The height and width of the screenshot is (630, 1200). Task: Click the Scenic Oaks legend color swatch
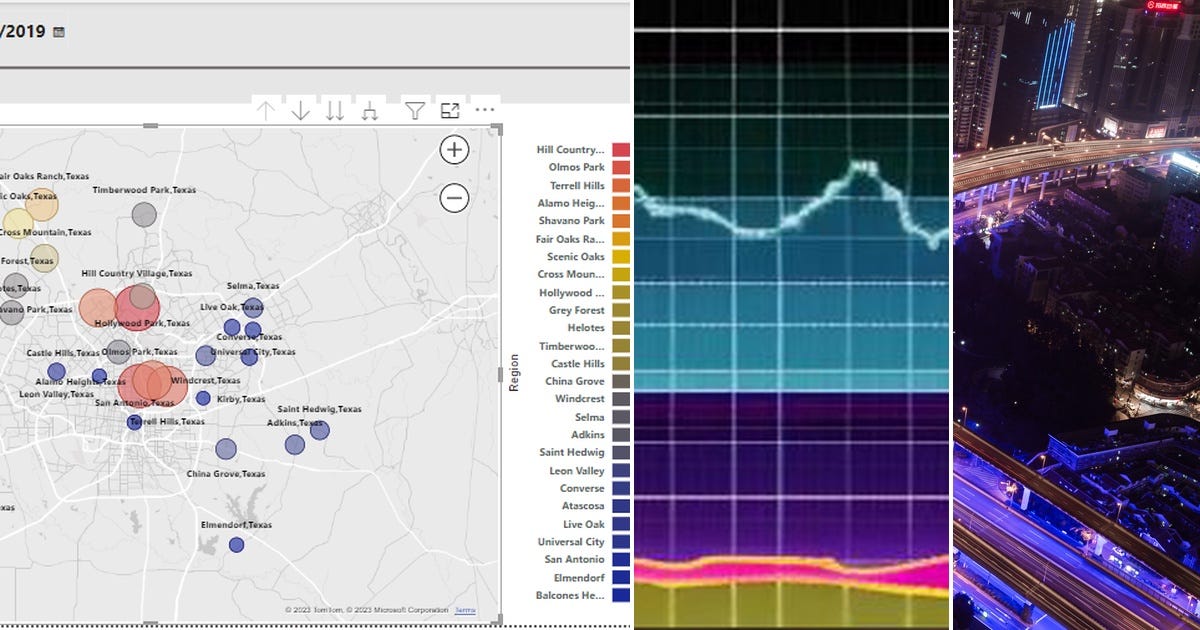pyautogui.click(x=621, y=257)
